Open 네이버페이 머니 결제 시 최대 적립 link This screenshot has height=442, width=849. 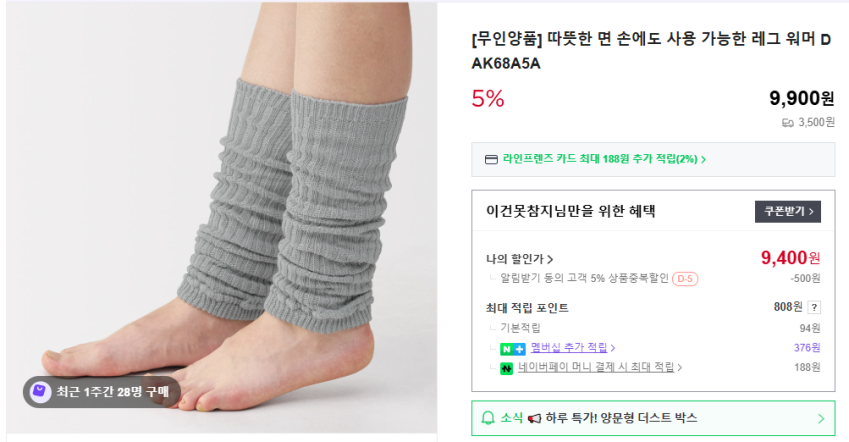[x=600, y=367]
